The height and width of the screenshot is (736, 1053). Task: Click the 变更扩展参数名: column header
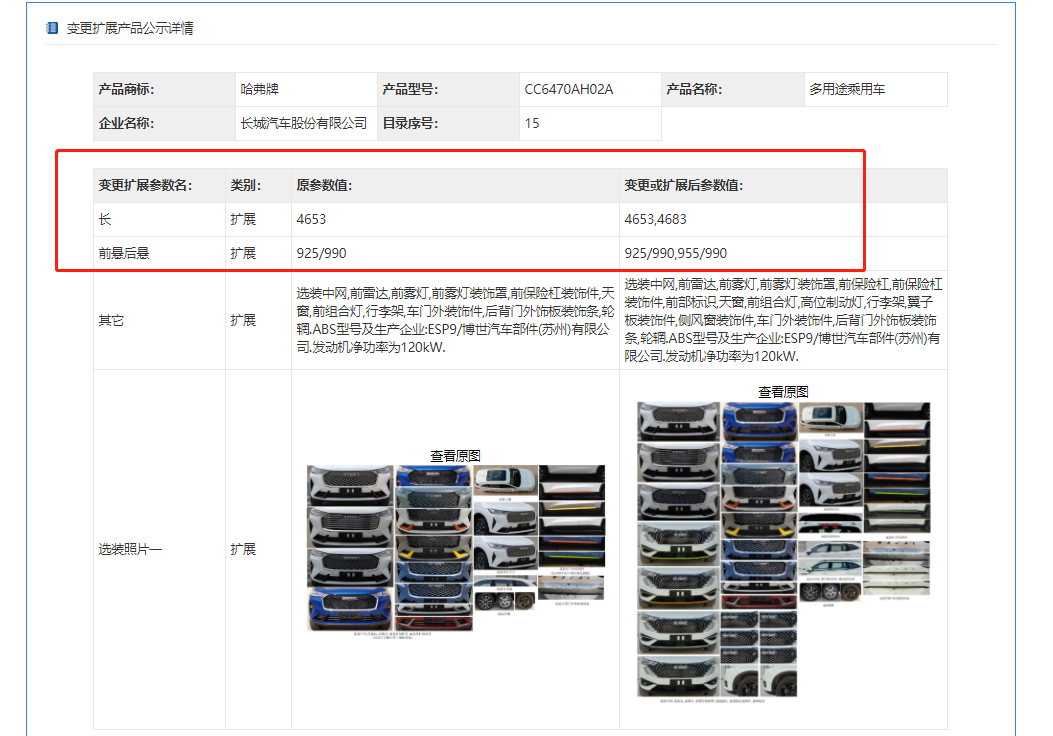pyautogui.click(x=159, y=185)
